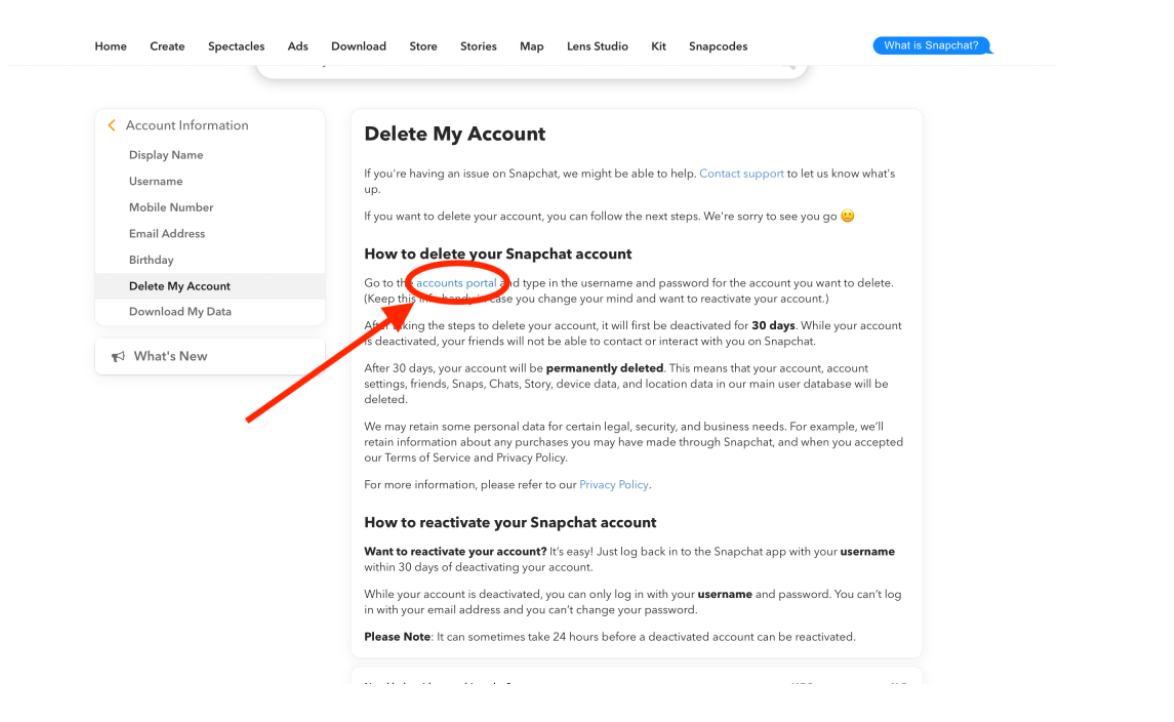The width and height of the screenshot is (1174, 722).
Task: Select Lens Studio in the navigation bar
Action: pyautogui.click(x=597, y=46)
